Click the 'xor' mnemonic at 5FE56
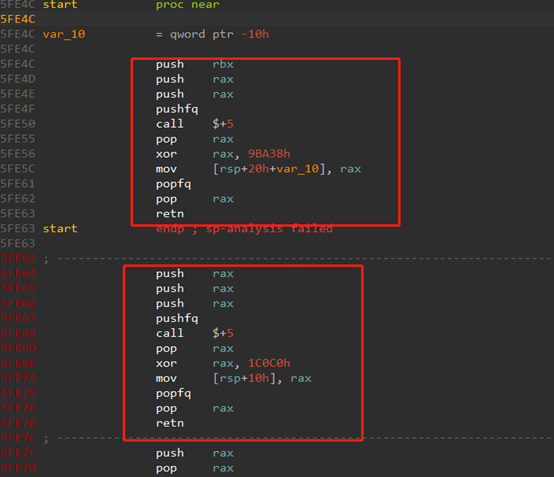Image resolution: width=554 pixels, height=477 pixels. [x=166, y=154]
